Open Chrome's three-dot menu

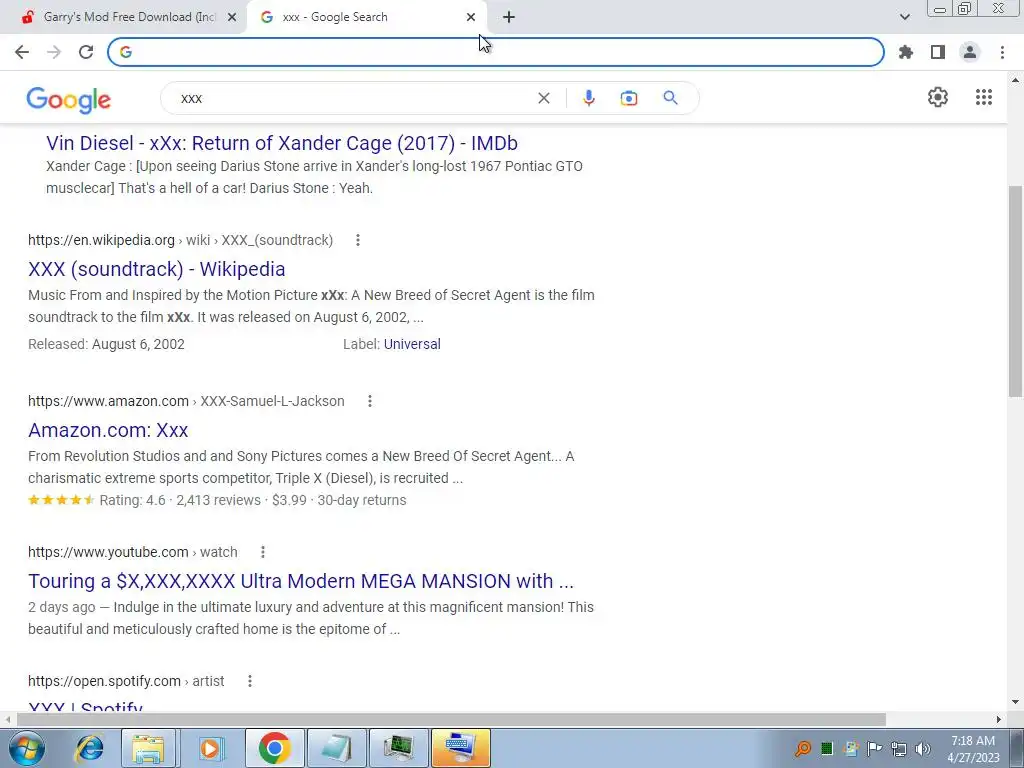1002,52
